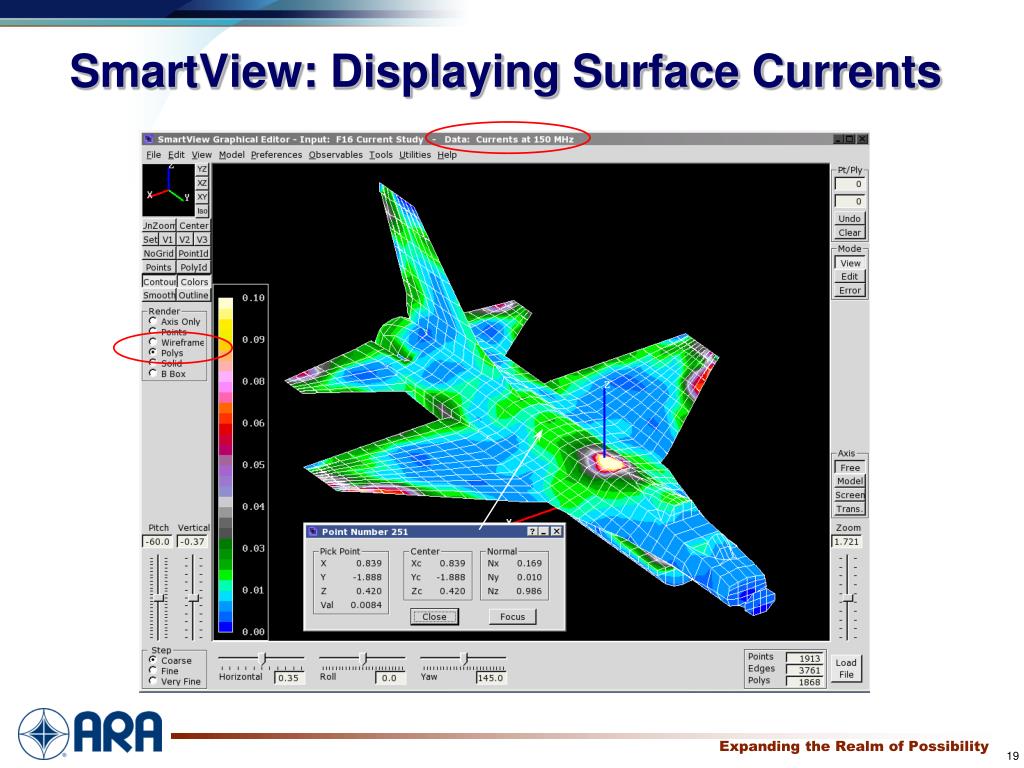1024x768 pixels.
Task: Switch to the Iso view
Action: click(x=202, y=210)
